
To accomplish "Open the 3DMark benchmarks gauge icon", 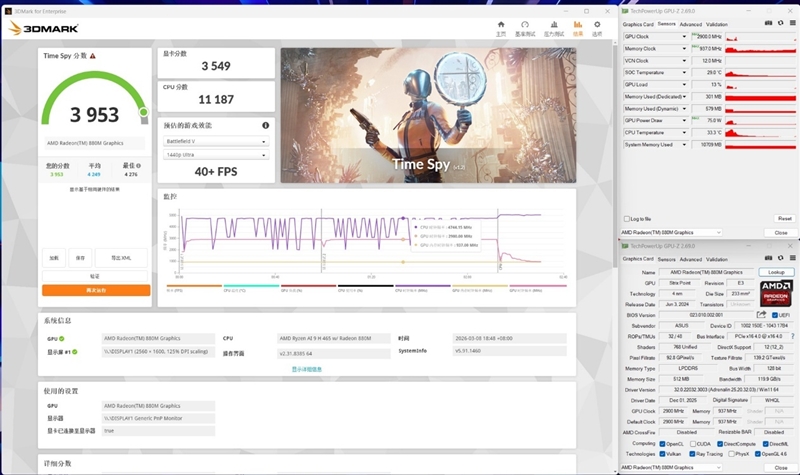I will 524,24.
